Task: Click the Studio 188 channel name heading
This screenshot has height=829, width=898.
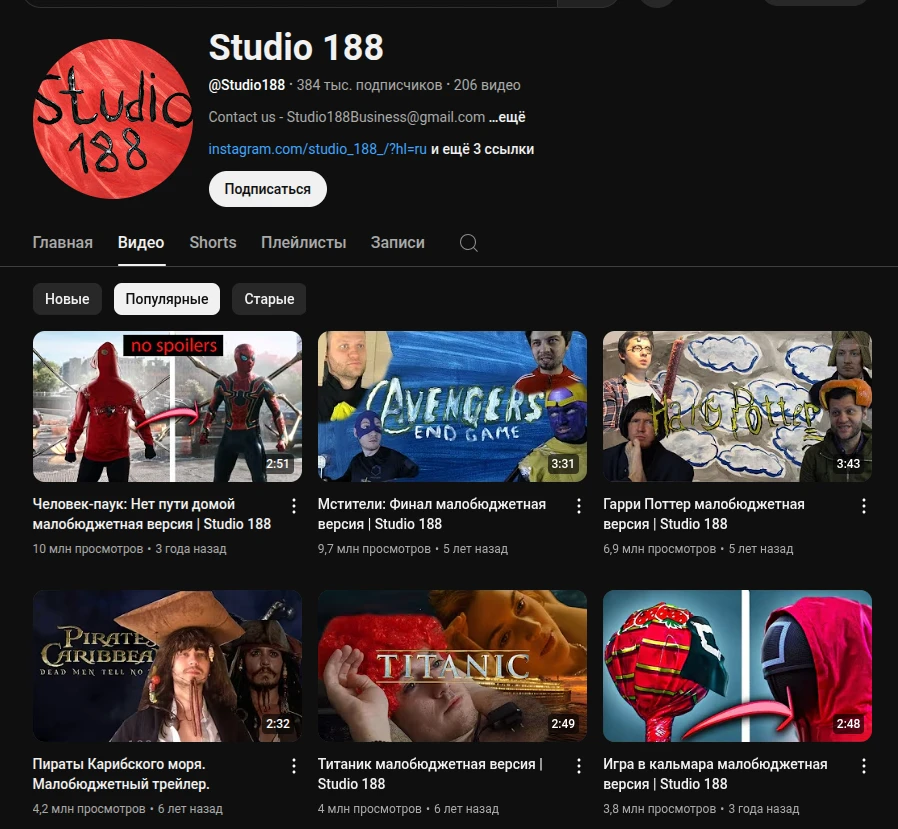Action: pos(296,47)
